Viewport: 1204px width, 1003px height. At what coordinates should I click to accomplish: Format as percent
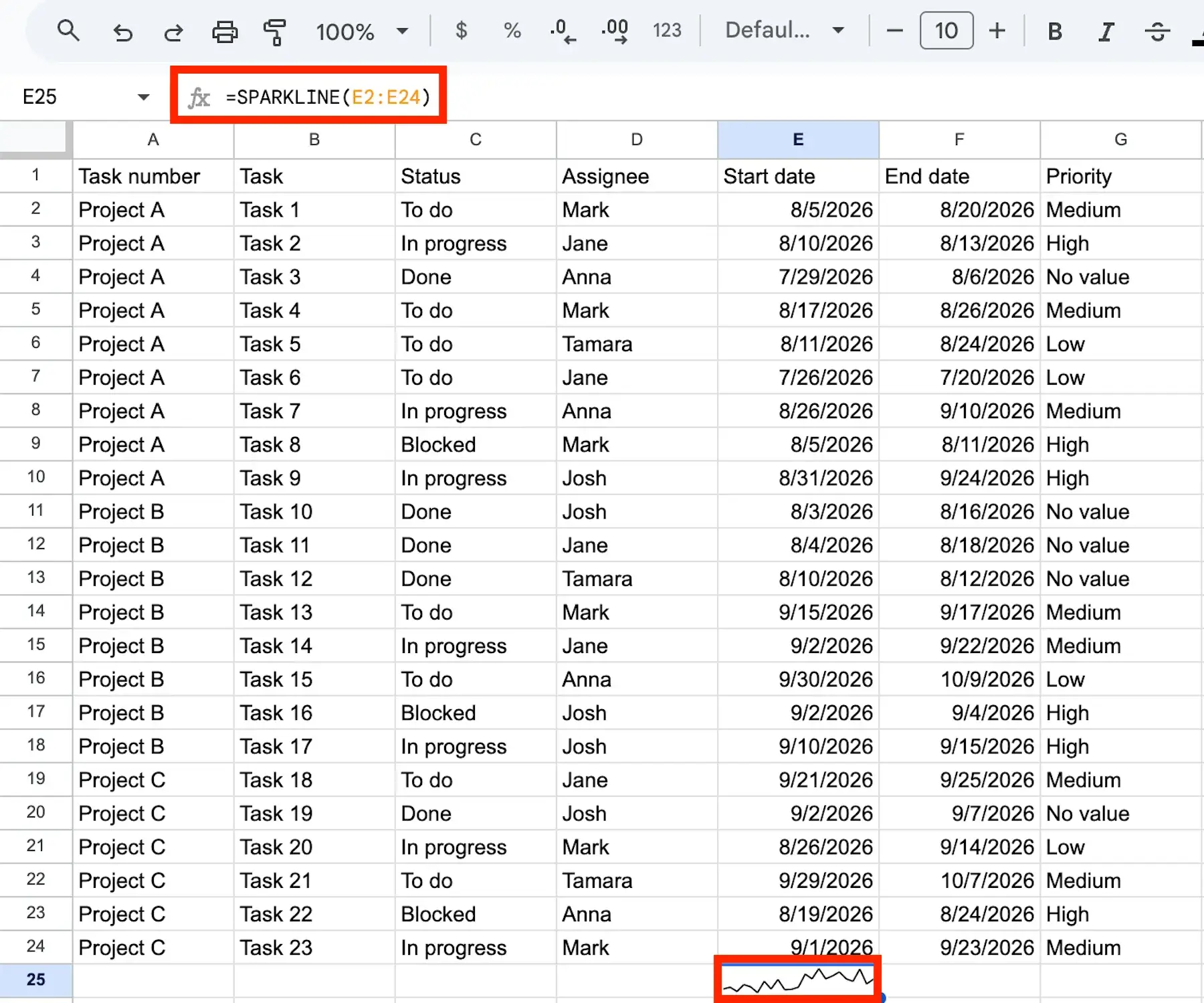(512, 31)
